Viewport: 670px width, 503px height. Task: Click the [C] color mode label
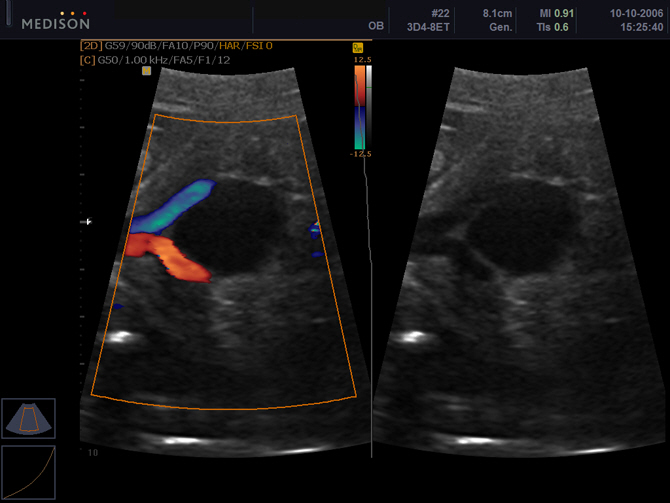pyautogui.click(x=88, y=60)
